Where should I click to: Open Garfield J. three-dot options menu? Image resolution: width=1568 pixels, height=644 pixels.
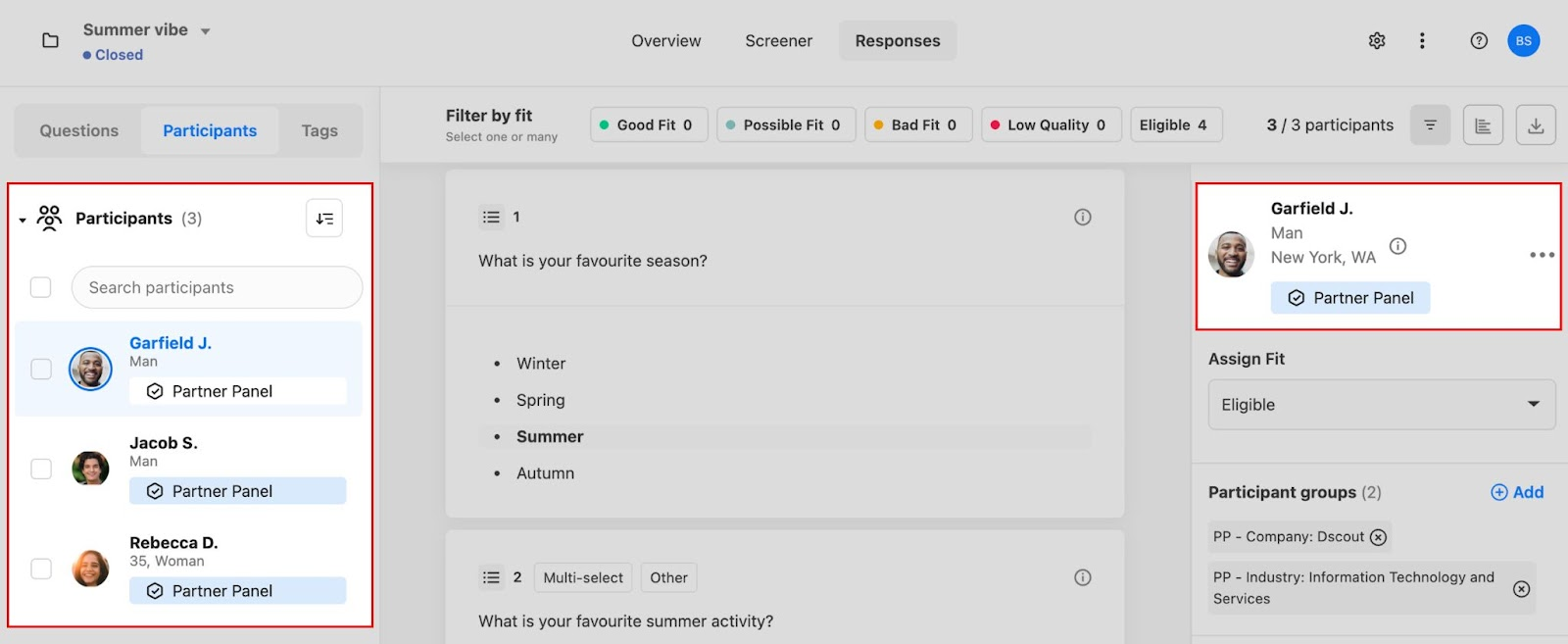pyautogui.click(x=1542, y=255)
